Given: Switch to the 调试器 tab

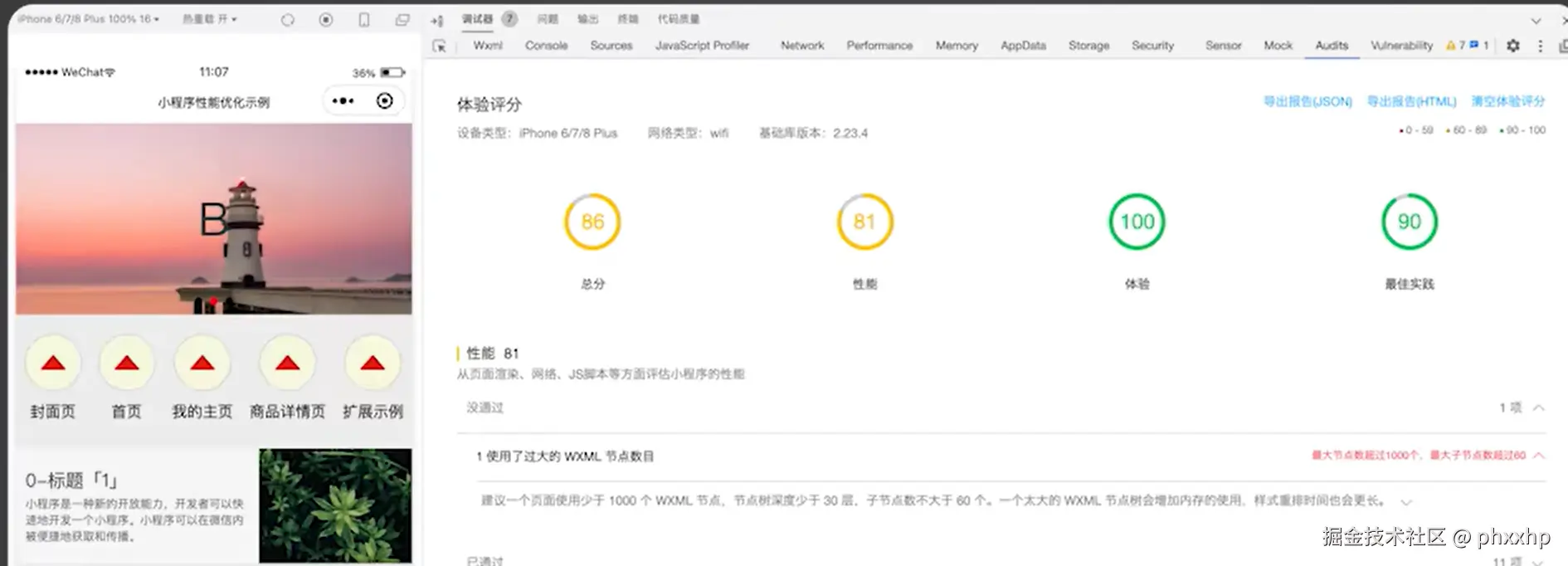Looking at the screenshot, I should click(477, 19).
